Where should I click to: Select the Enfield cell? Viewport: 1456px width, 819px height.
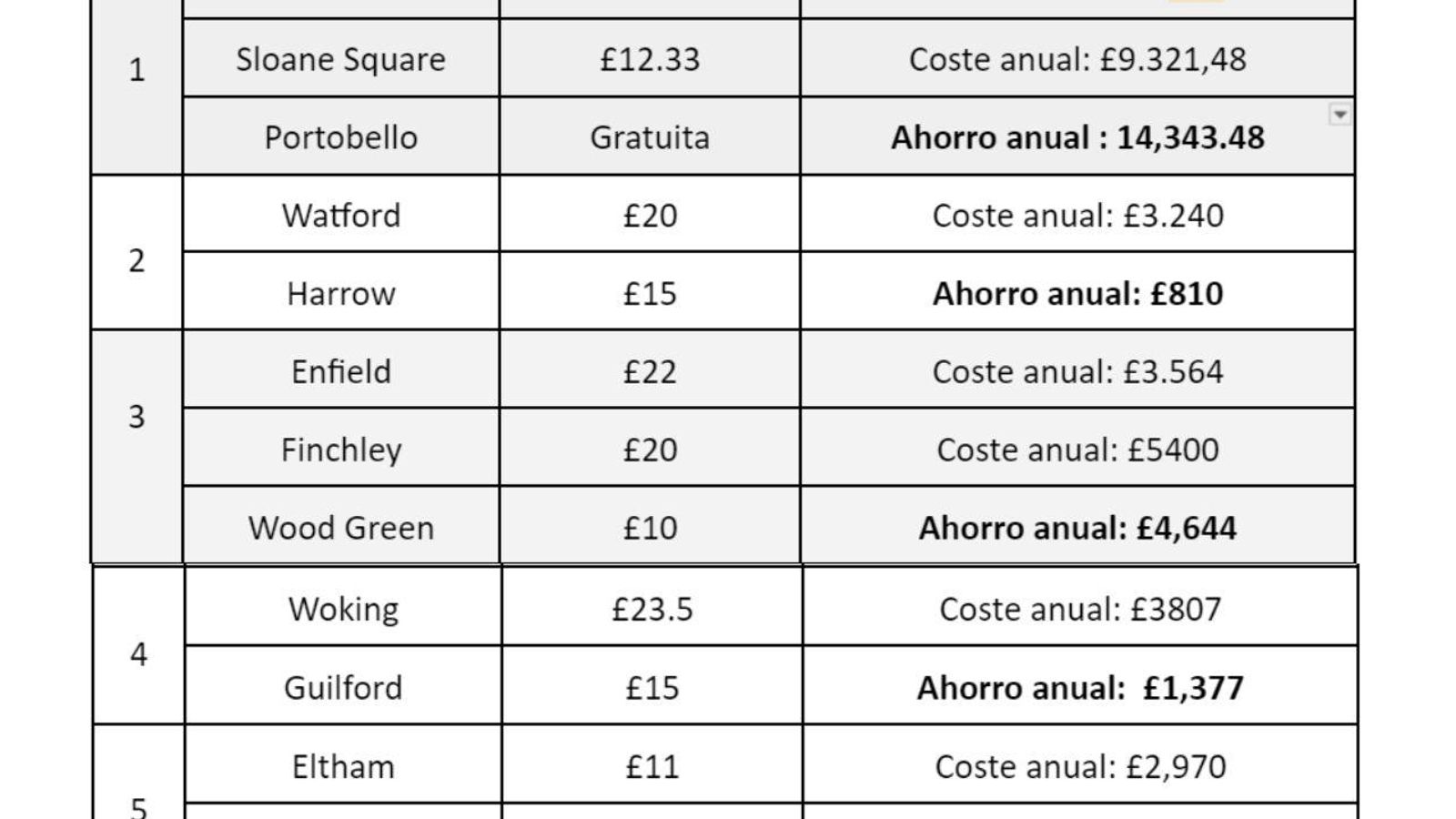(x=340, y=372)
